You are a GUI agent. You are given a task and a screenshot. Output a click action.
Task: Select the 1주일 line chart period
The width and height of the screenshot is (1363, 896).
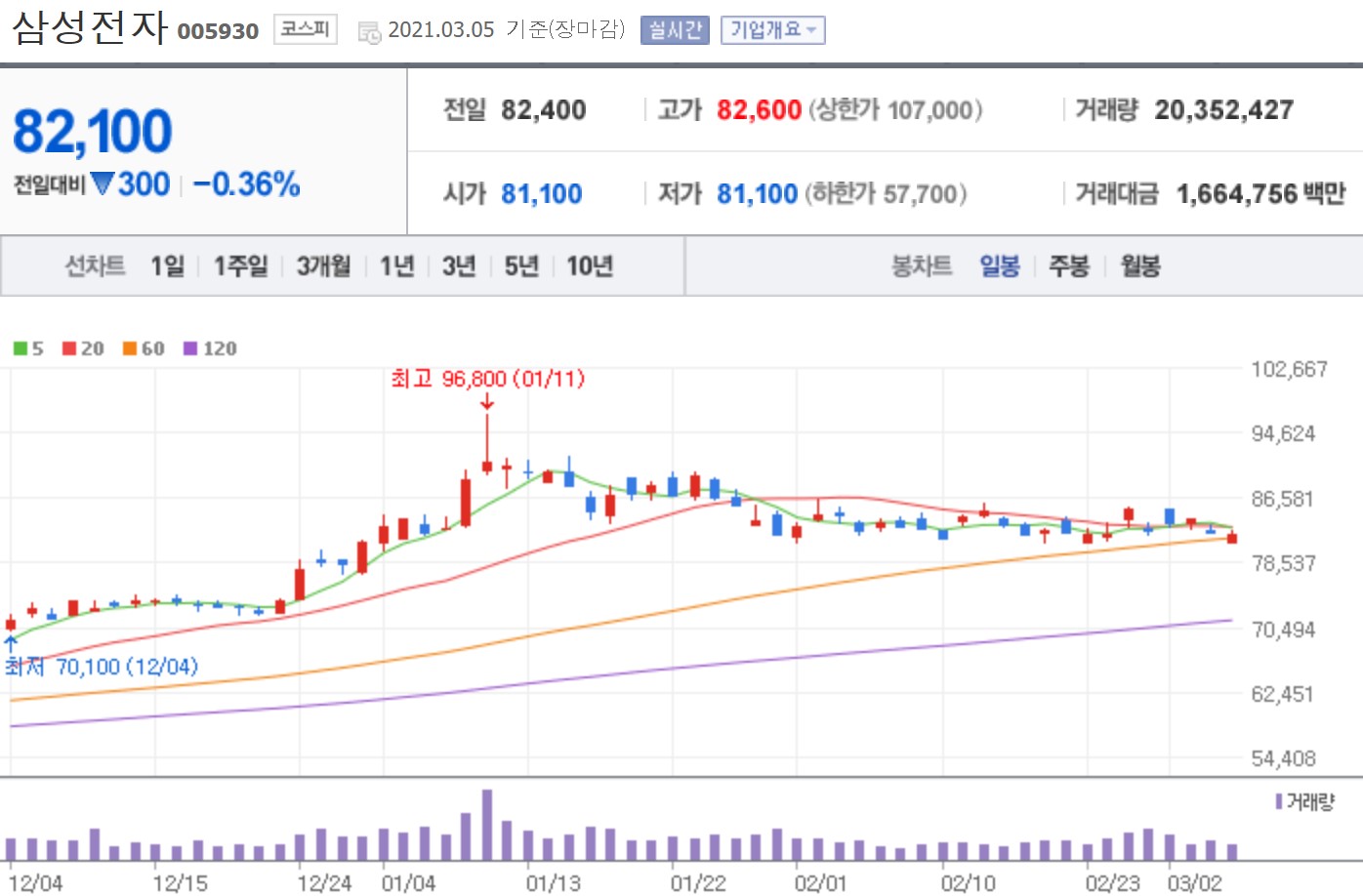(240, 265)
